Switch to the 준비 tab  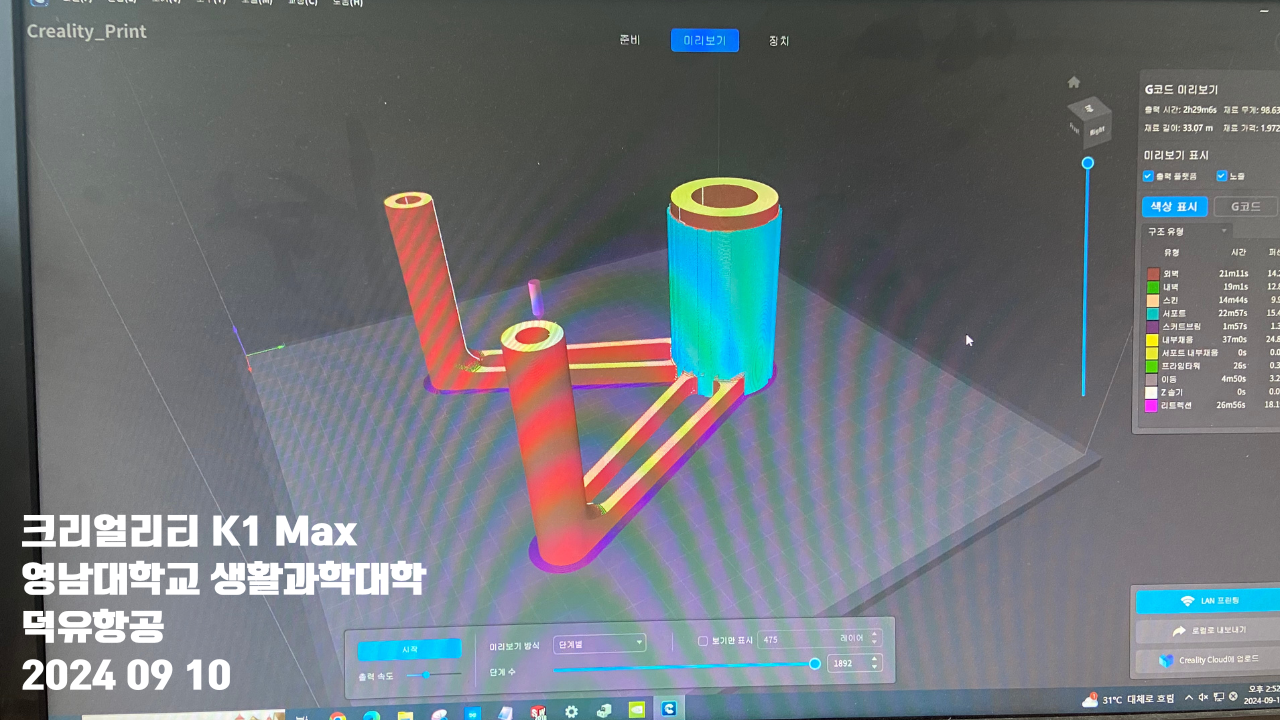click(629, 40)
